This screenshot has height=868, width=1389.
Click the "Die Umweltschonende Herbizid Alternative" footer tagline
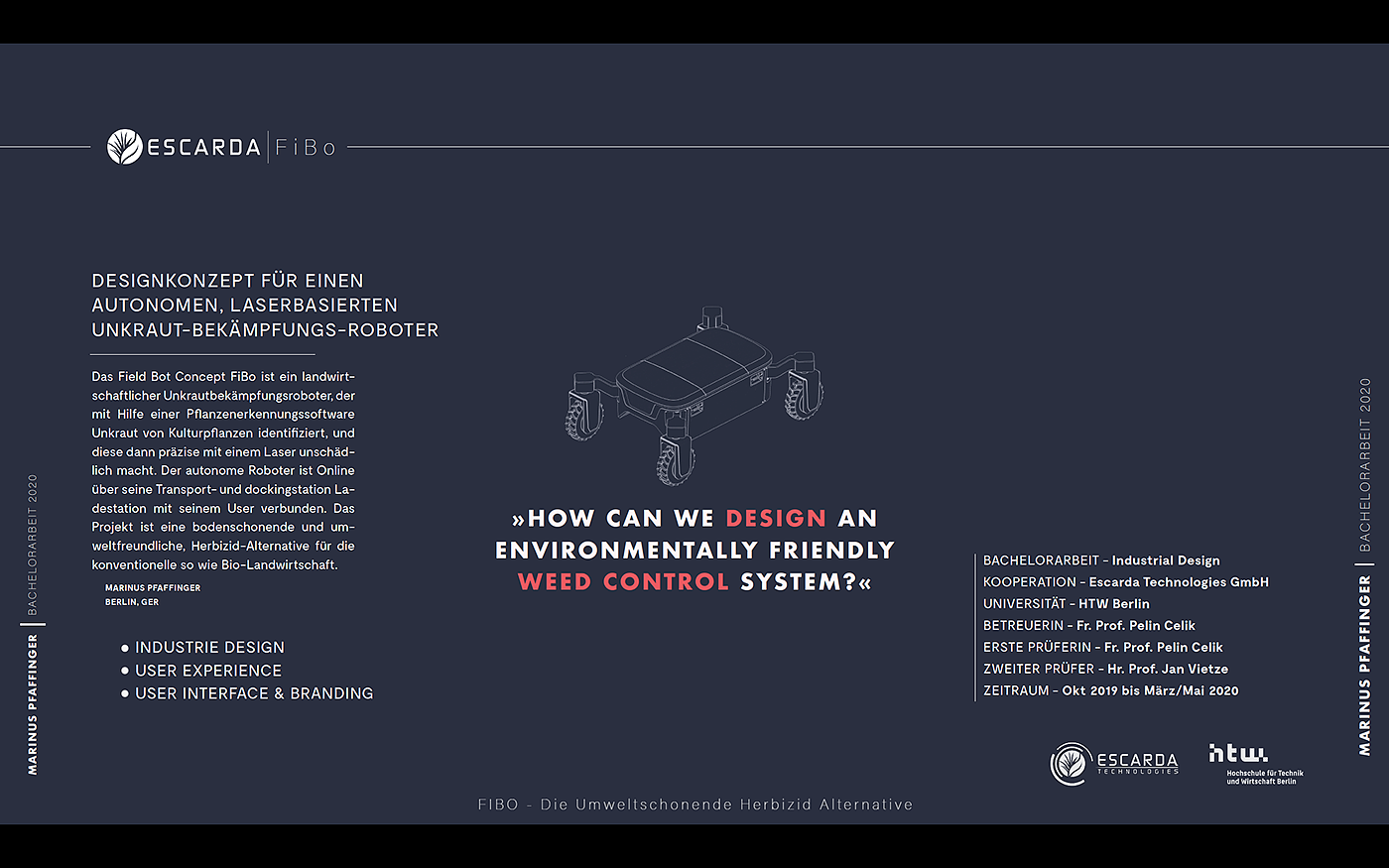pos(726,805)
